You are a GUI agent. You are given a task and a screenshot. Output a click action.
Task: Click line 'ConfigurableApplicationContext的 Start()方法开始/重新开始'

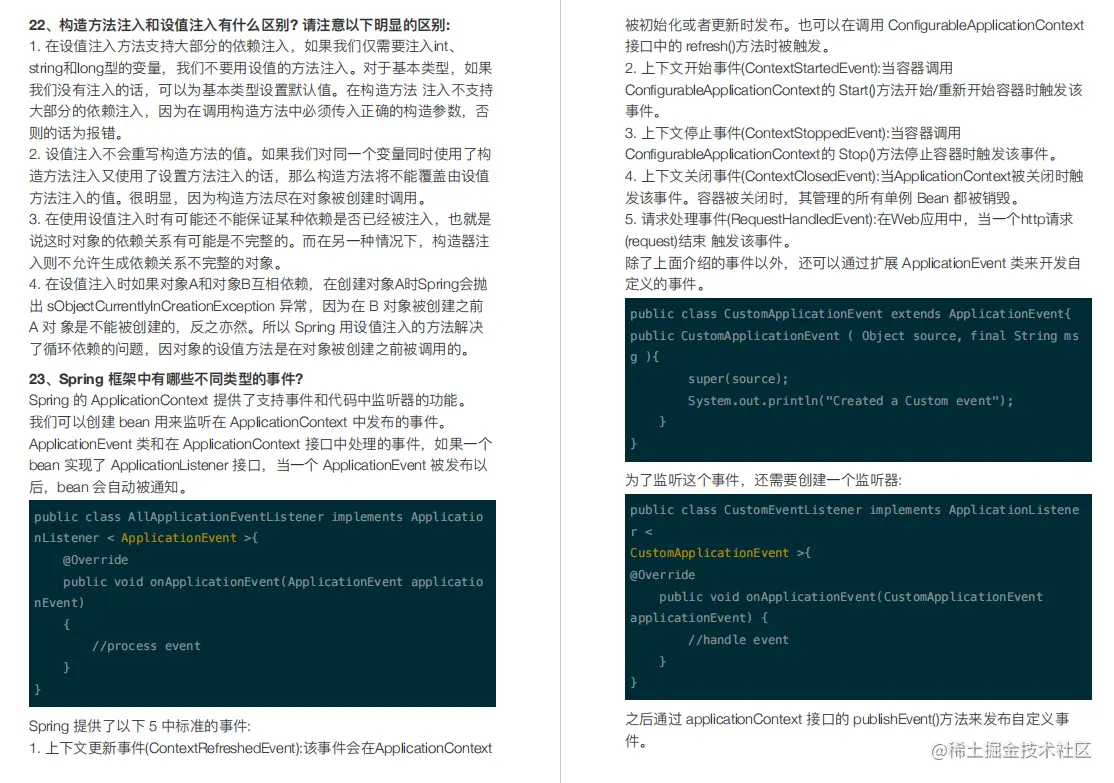(854, 90)
